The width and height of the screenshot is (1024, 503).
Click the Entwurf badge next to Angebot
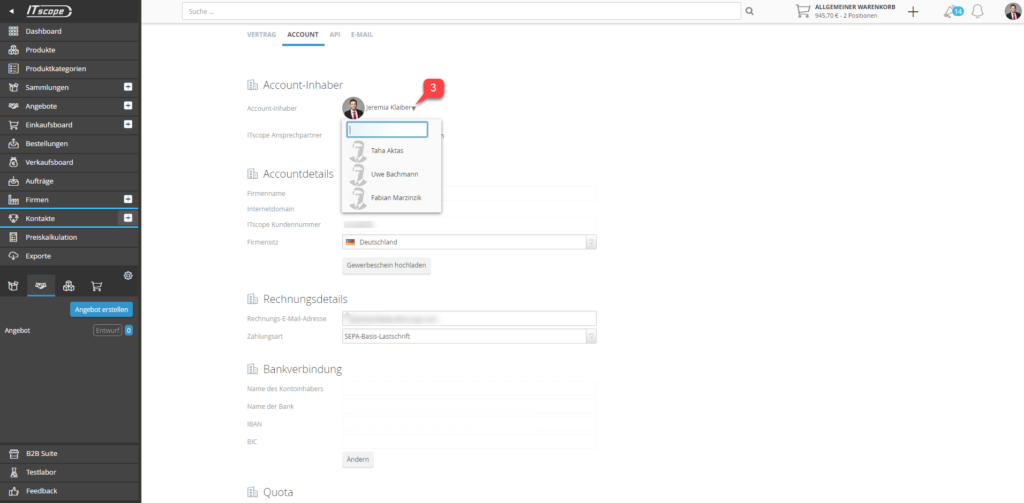108,331
